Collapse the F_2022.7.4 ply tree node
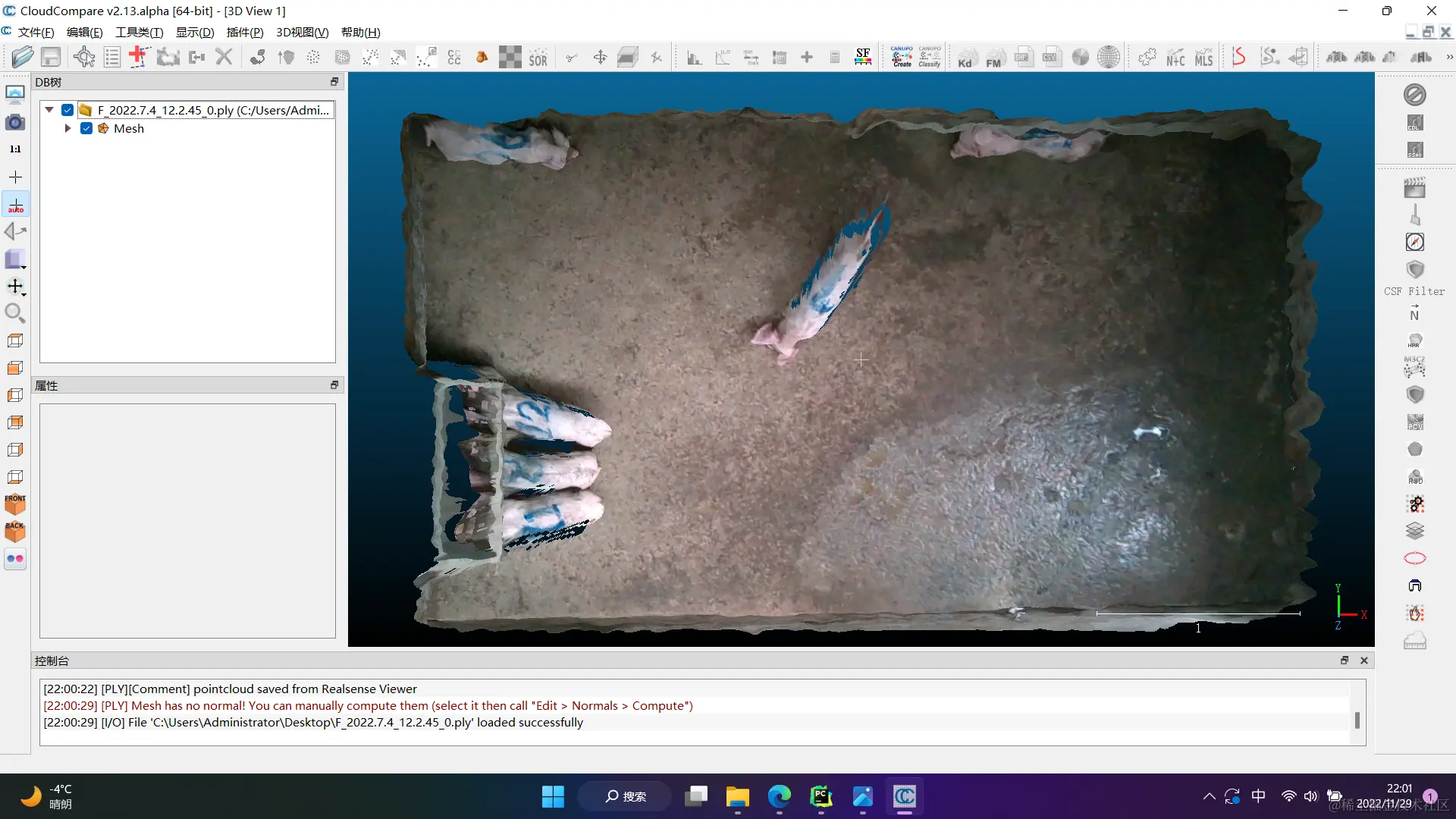 pos(49,110)
